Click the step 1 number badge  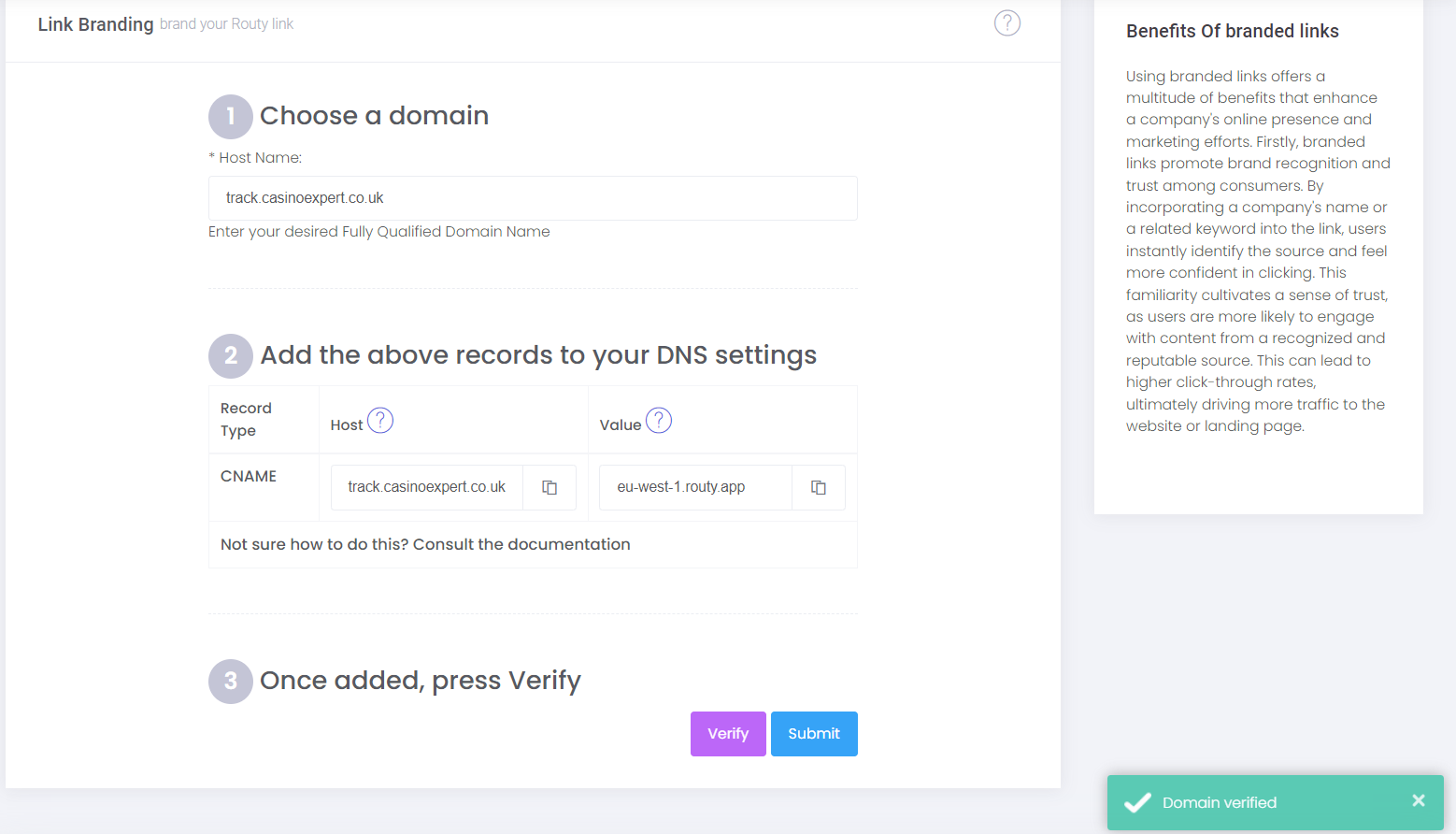231,117
